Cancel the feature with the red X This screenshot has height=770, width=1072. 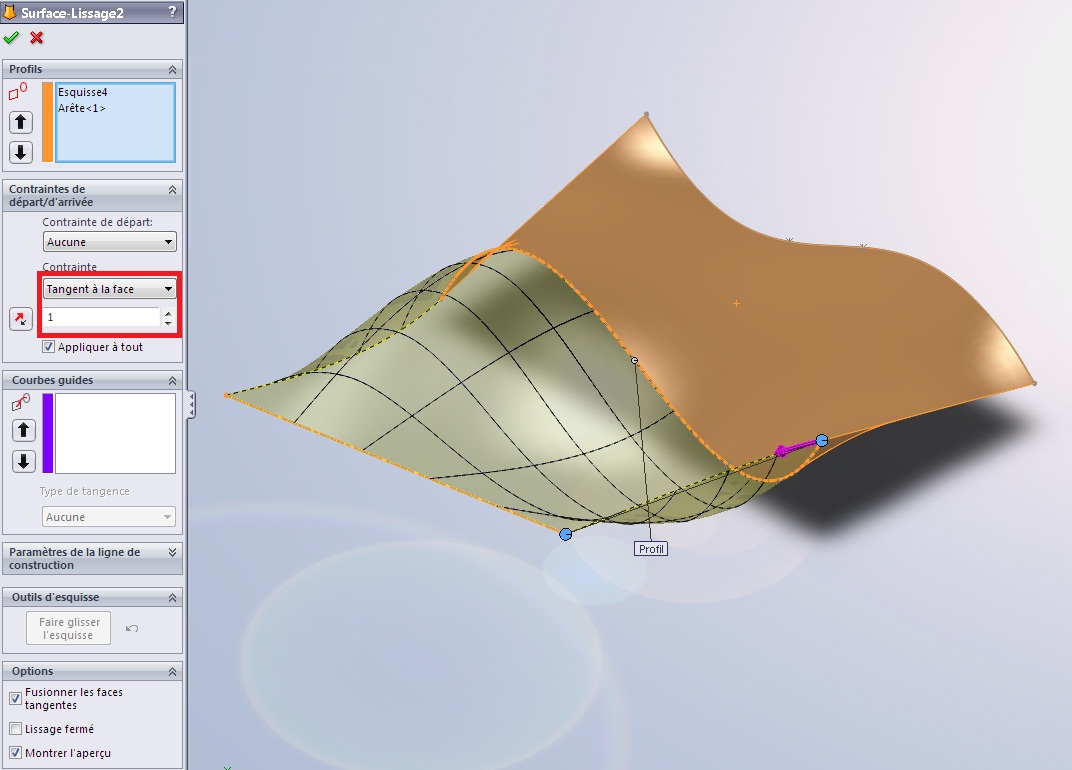point(37,38)
